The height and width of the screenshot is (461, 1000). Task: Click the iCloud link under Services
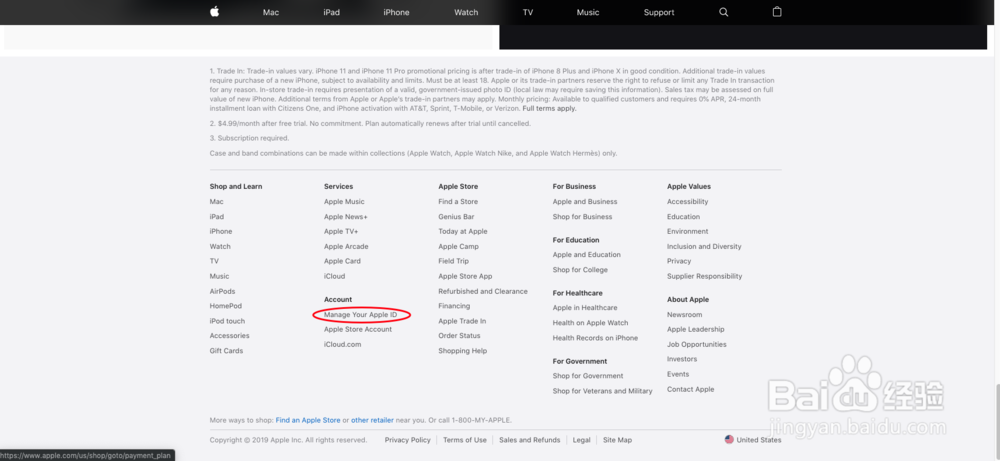point(334,276)
